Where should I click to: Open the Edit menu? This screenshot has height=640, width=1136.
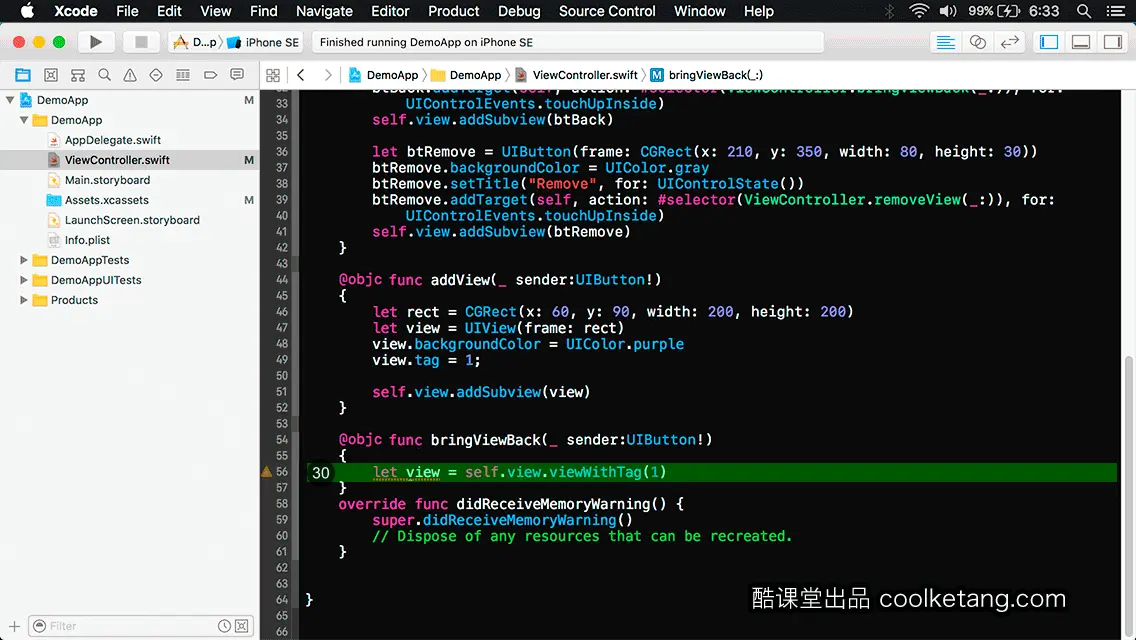click(169, 11)
